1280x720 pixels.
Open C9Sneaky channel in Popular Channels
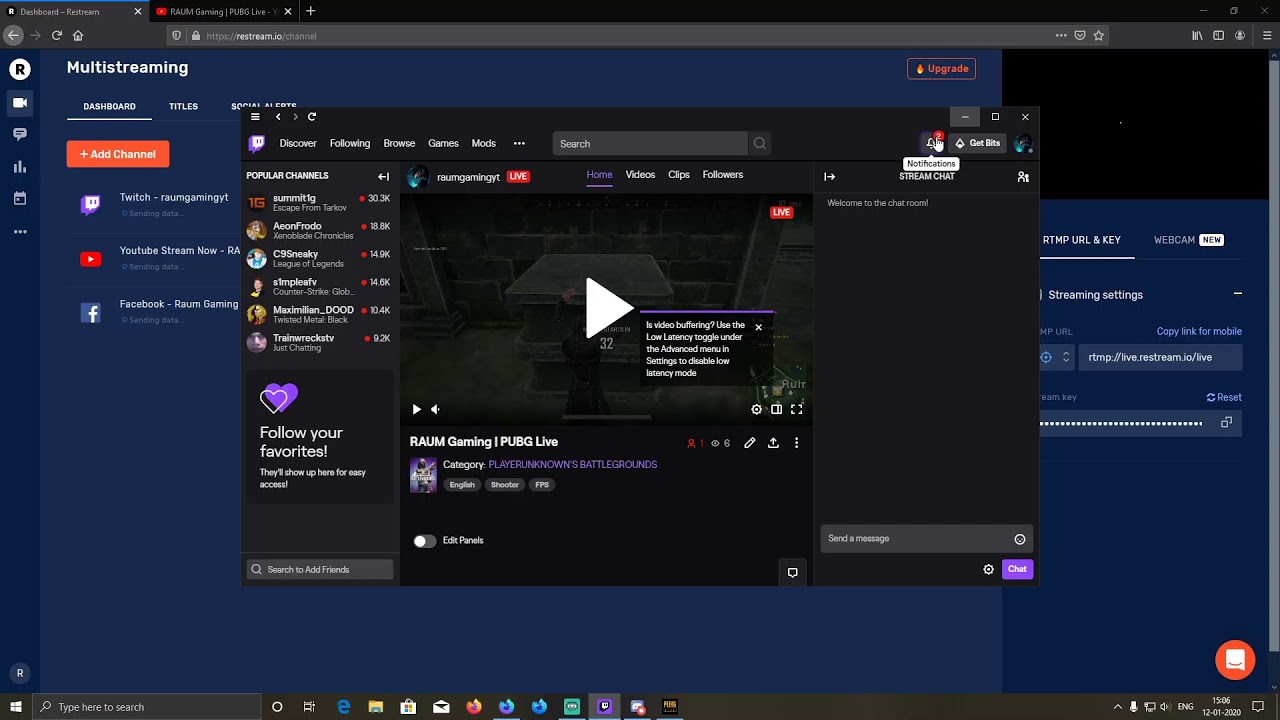point(319,259)
